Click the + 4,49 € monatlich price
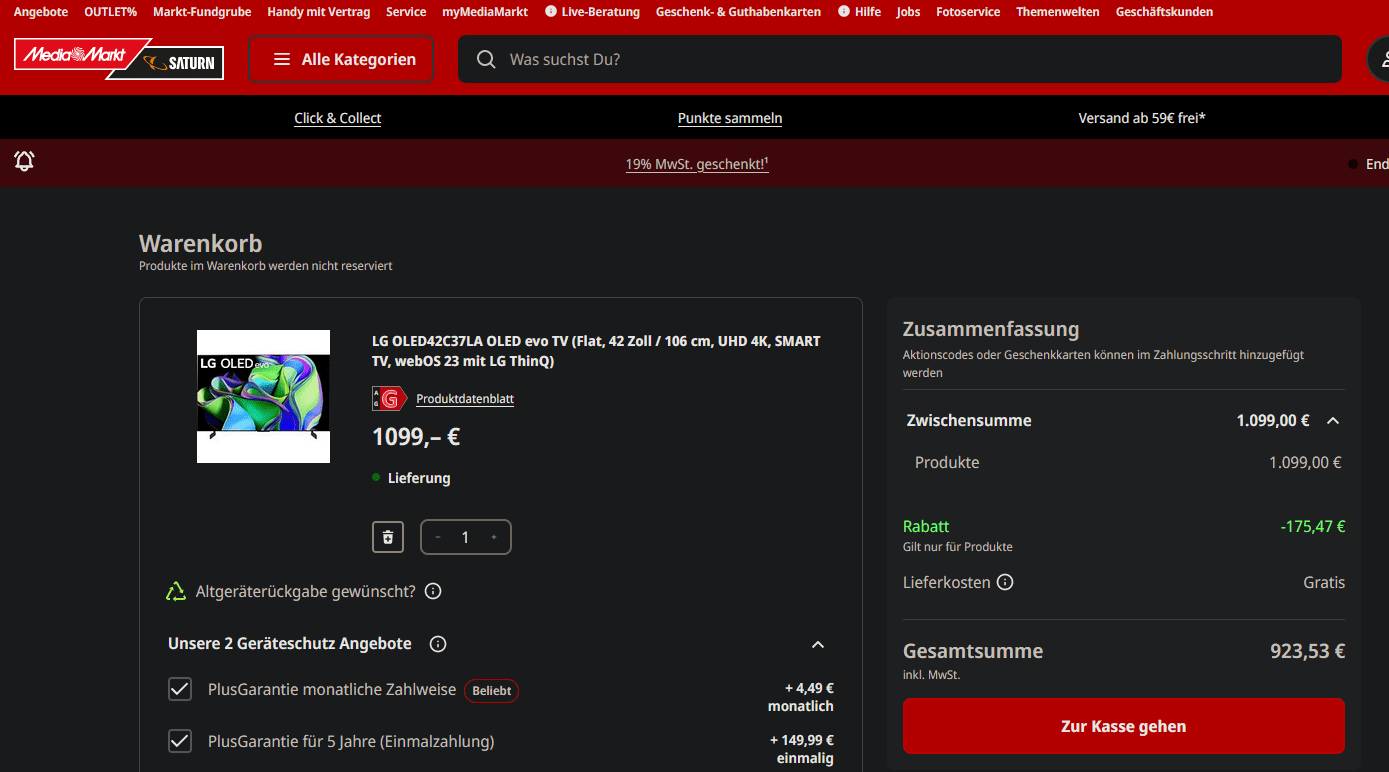Viewport: 1389px width, 772px height. (x=801, y=697)
